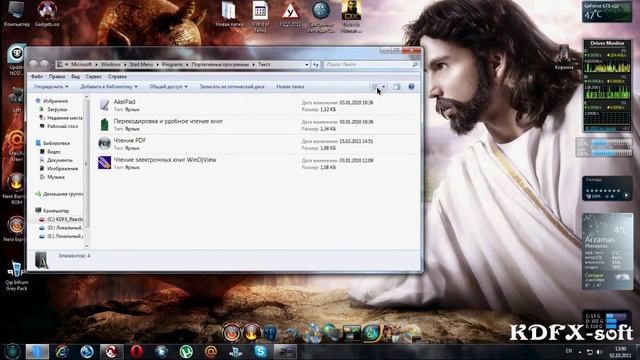Select Библиотеки in the navigation pane
640x360 pixels.
pyautogui.click(x=56, y=143)
